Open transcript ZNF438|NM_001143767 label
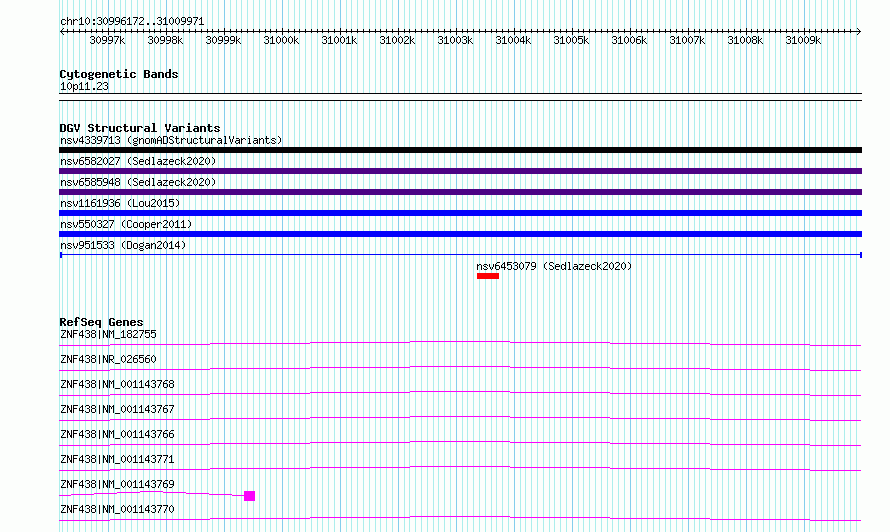This screenshot has height=532, width=890. [117, 409]
